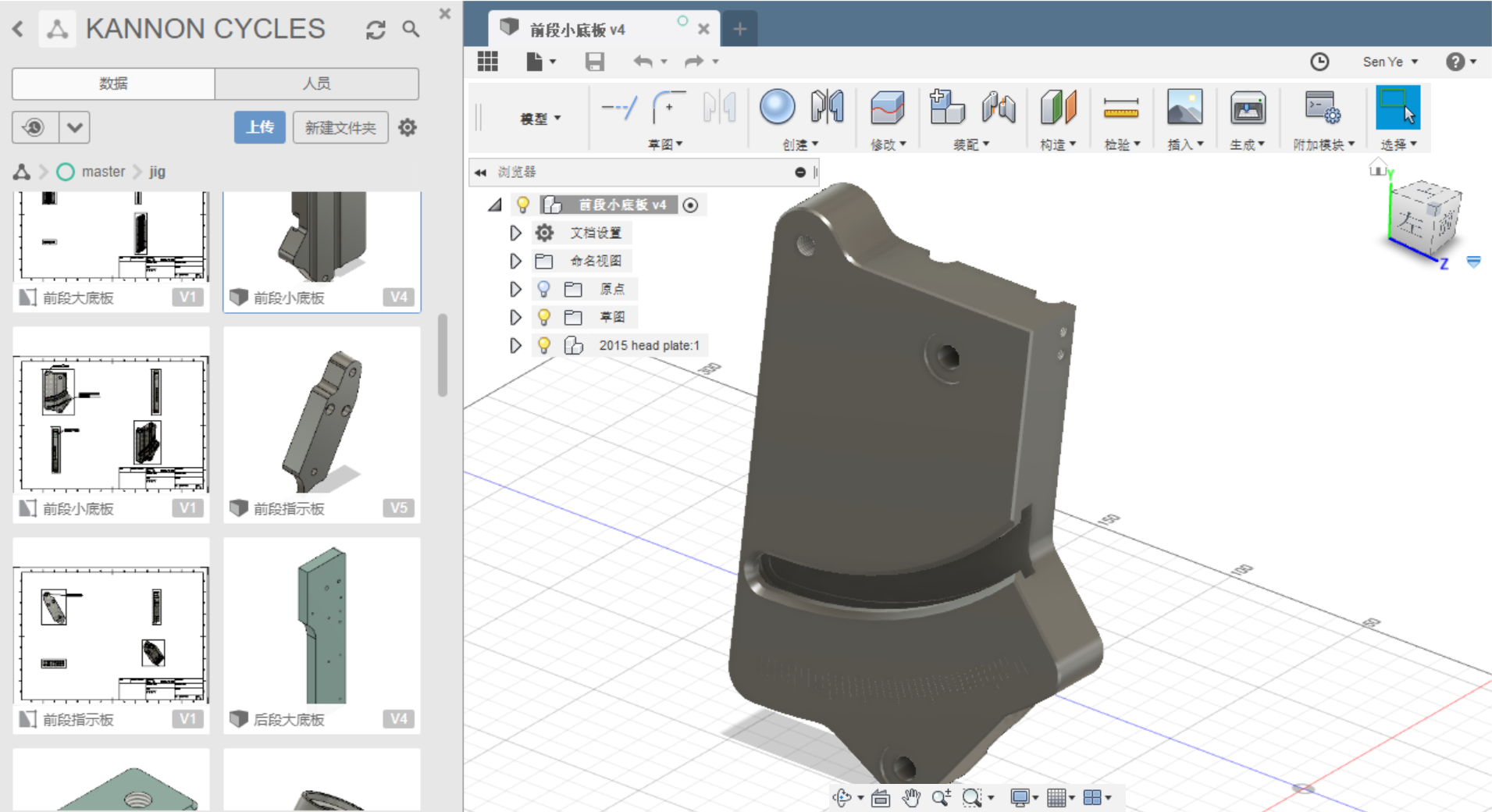This screenshot has height=812, width=1492.
Task: Toggle visibility bulb for 原点 folder
Action: point(544,290)
